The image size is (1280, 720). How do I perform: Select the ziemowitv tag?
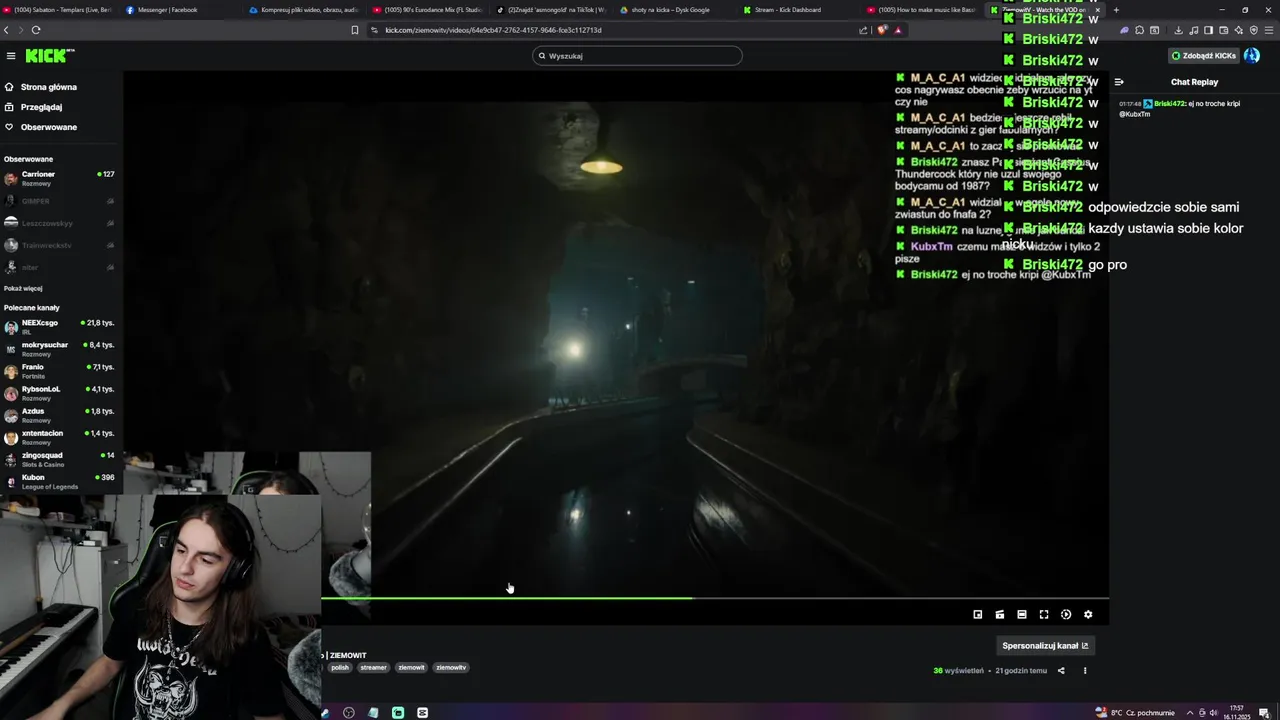pos(451,668)
